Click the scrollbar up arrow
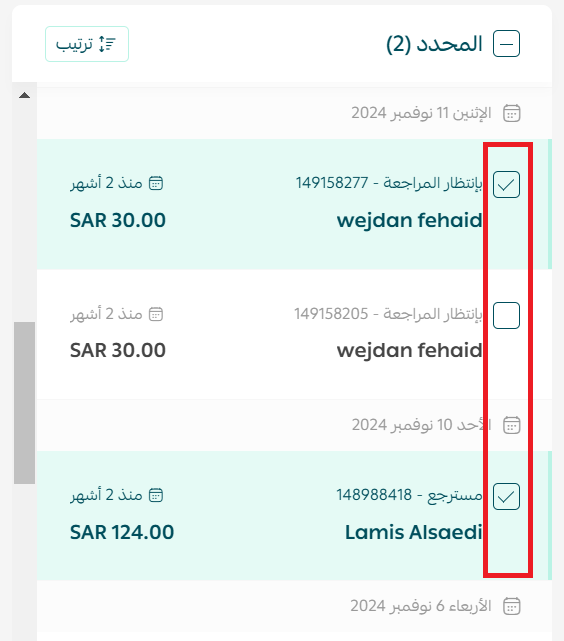564x641 pixels. [25, 95]
